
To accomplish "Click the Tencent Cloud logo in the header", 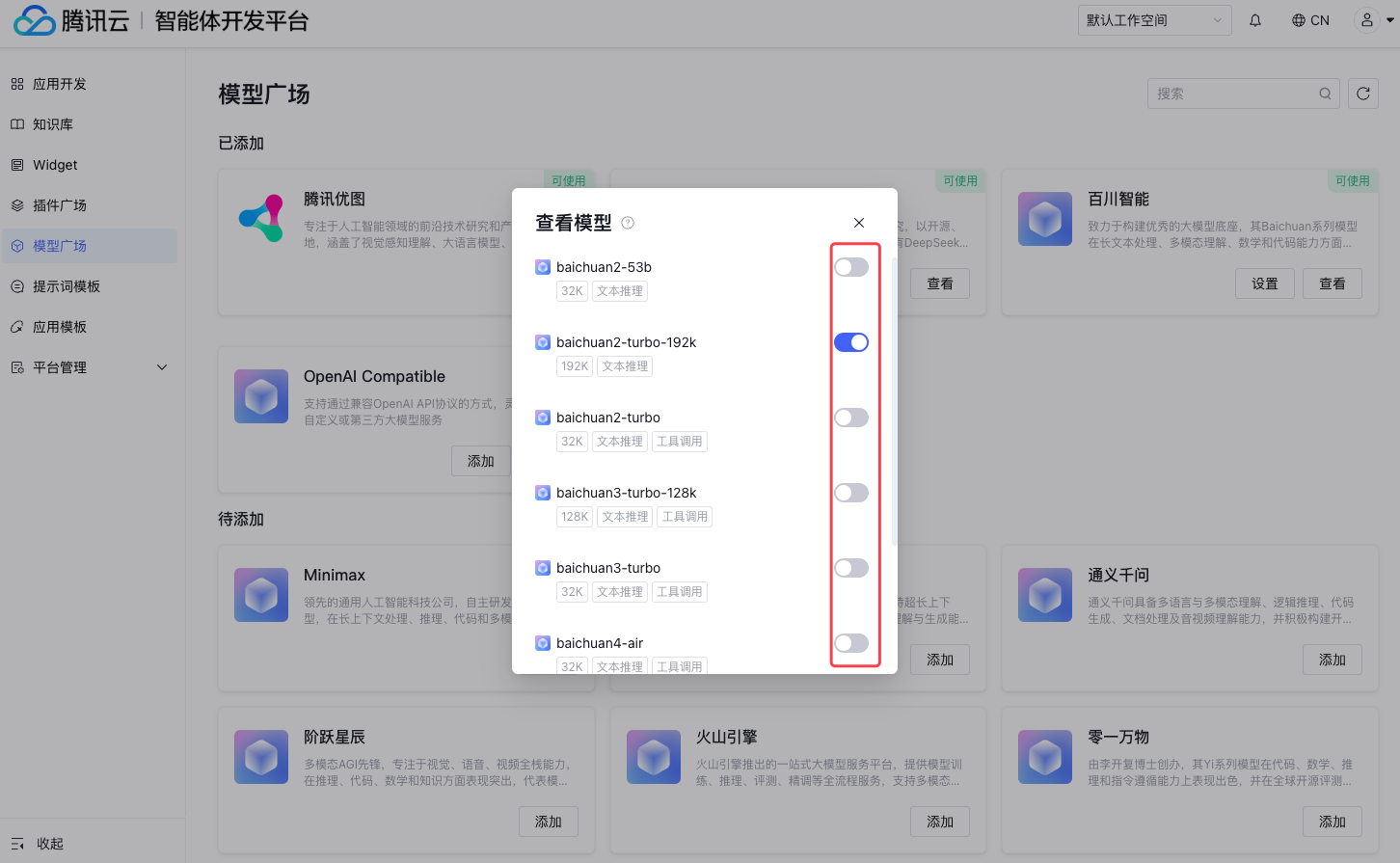I will pyautogui.click(x=35, y=20).
